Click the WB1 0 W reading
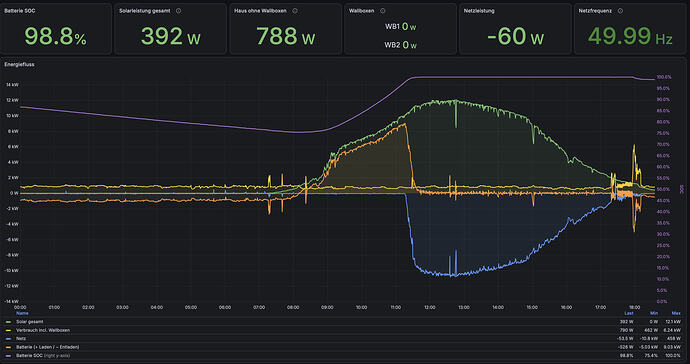This screenshot has height=364, width=690. click(x=400, y=27)
